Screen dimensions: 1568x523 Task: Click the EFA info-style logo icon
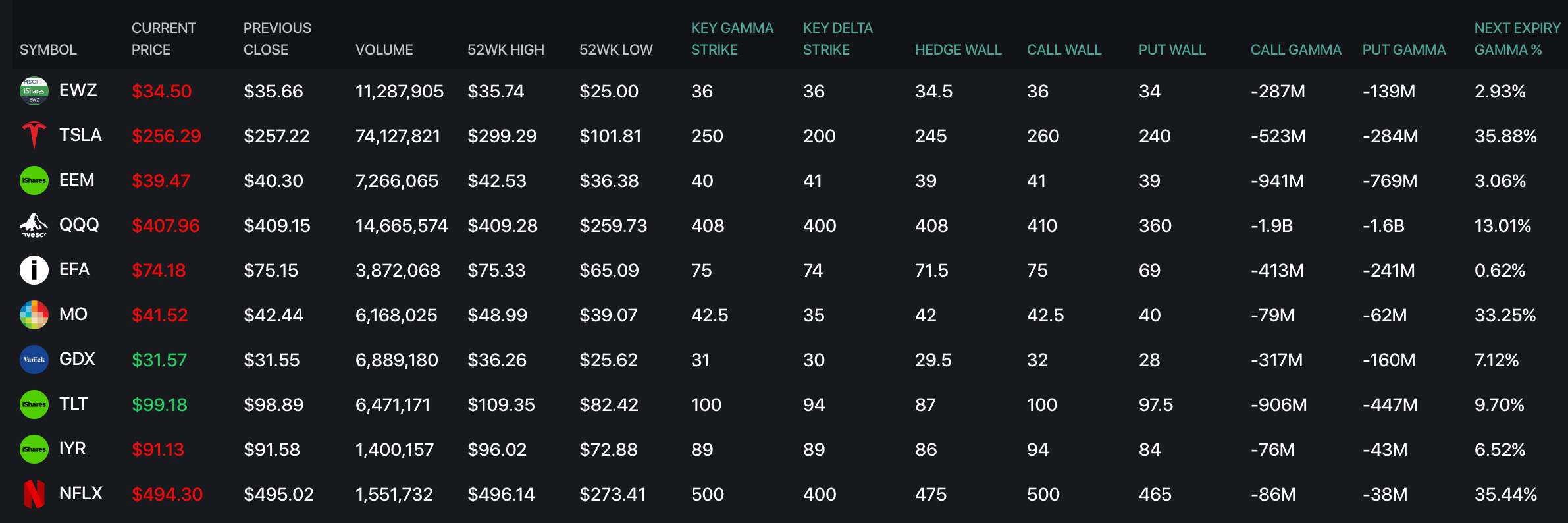(34, 270)
